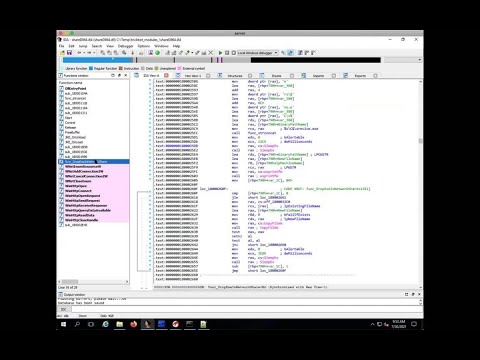Click the save database floppy icon
Viewport: 480px width, 360px height.
(x=69, y=53)
